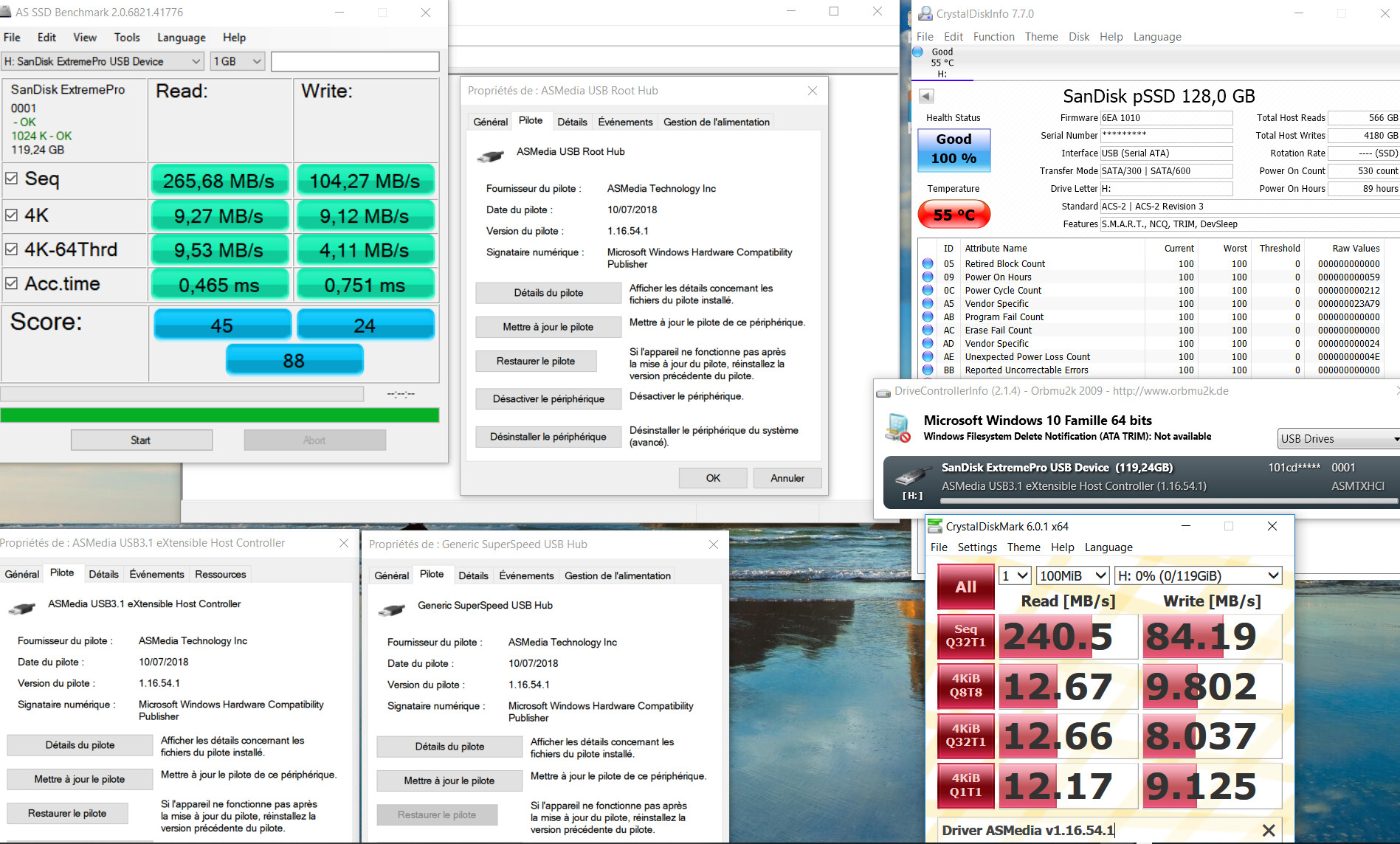Run the Seq Q32T1 test
This screenshot has width=1400, height=844.
pos(965,636)
